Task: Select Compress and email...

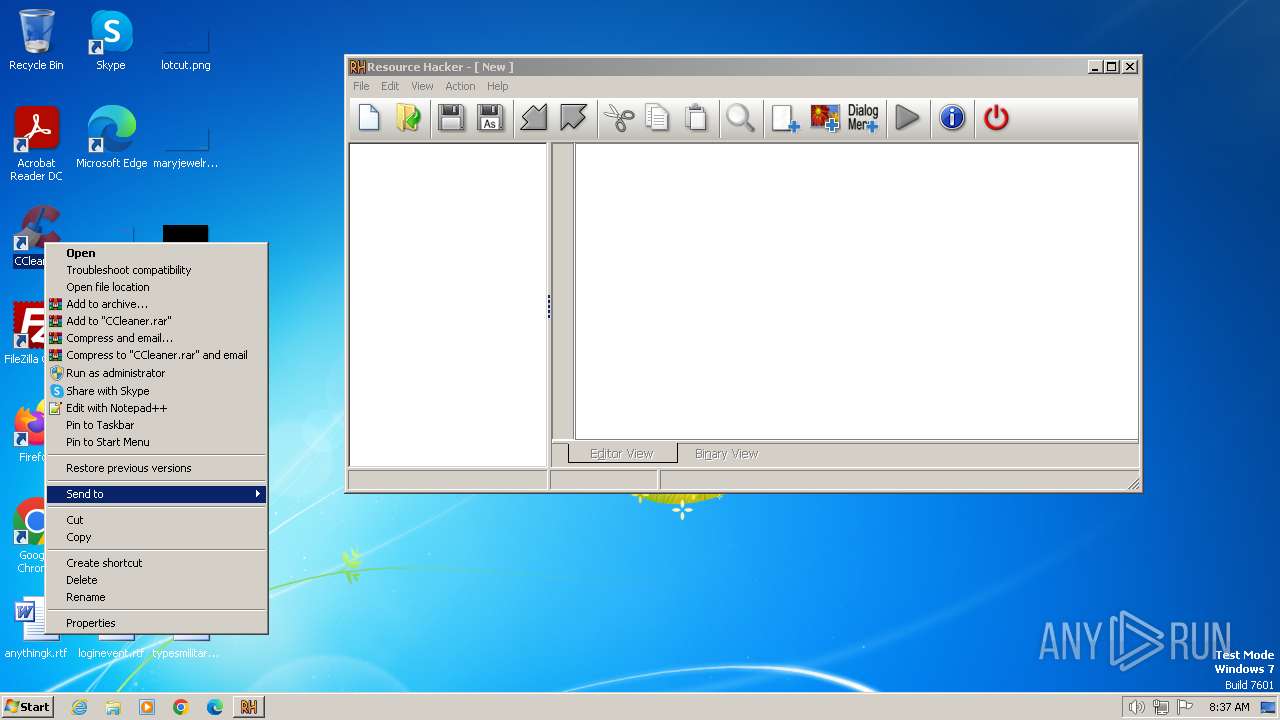Action: 156,338
